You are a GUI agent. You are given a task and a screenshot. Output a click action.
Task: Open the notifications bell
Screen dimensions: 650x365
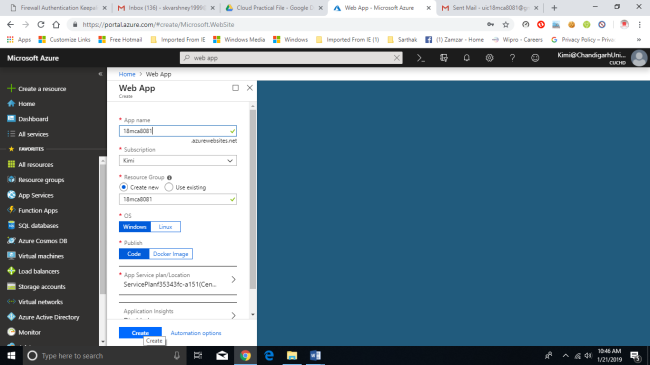coord(466,58)
